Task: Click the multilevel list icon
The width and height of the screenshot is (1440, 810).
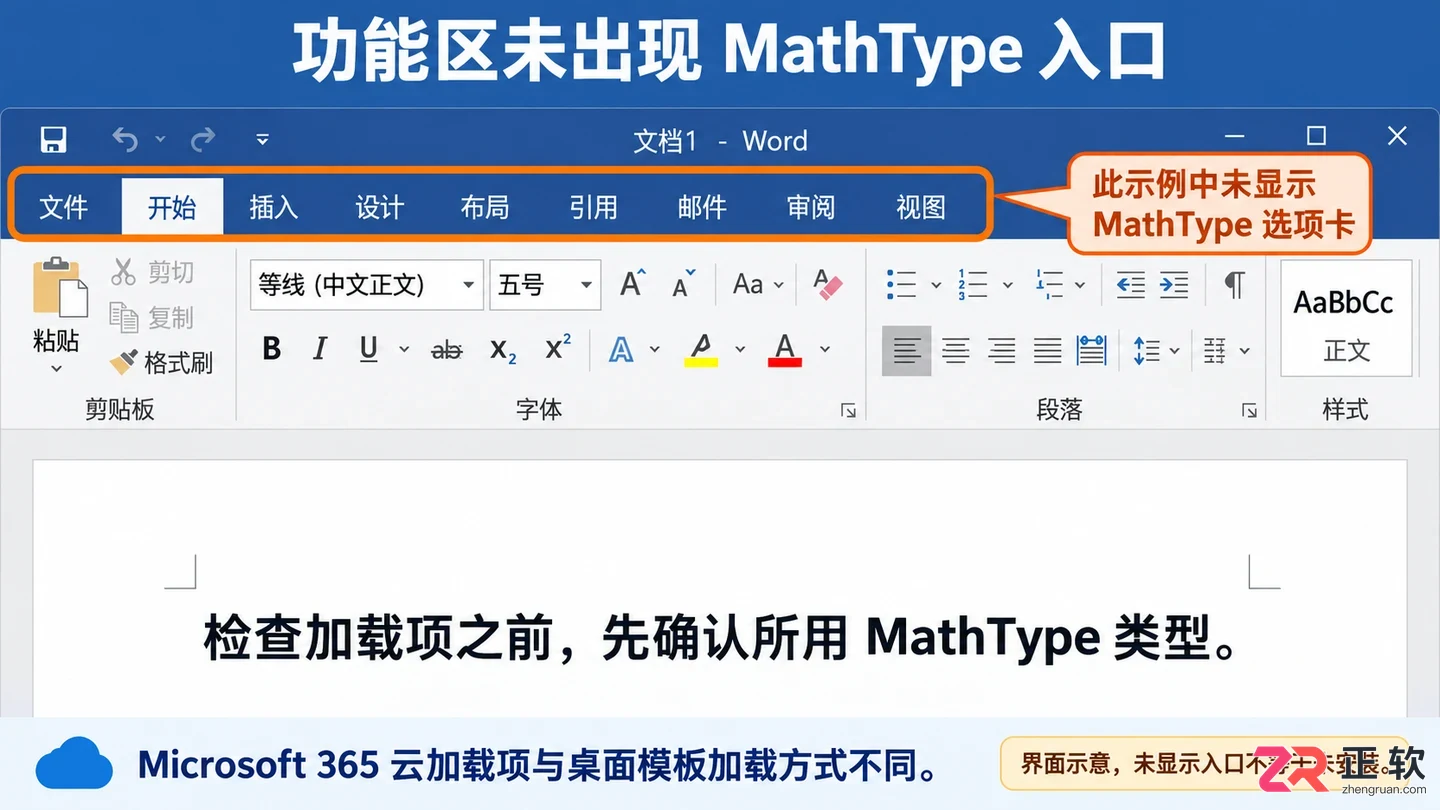Action: (1049, 285)
